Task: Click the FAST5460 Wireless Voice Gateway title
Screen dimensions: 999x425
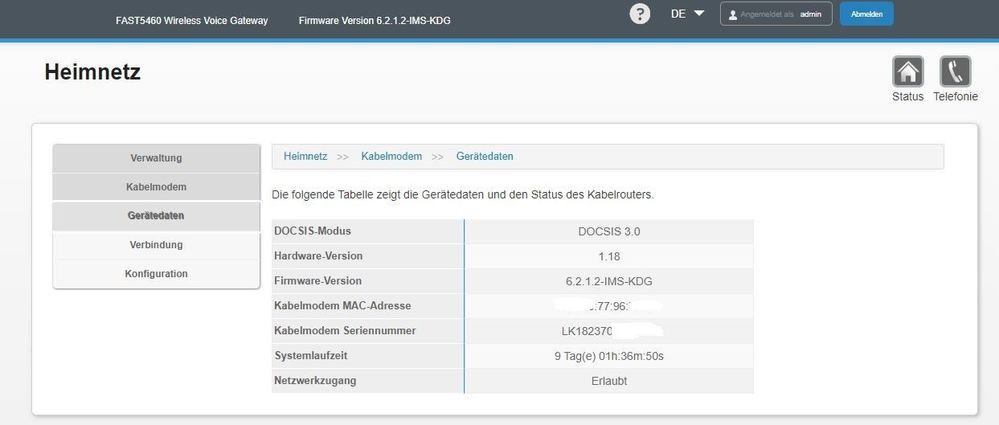Action: pos(192,20)
